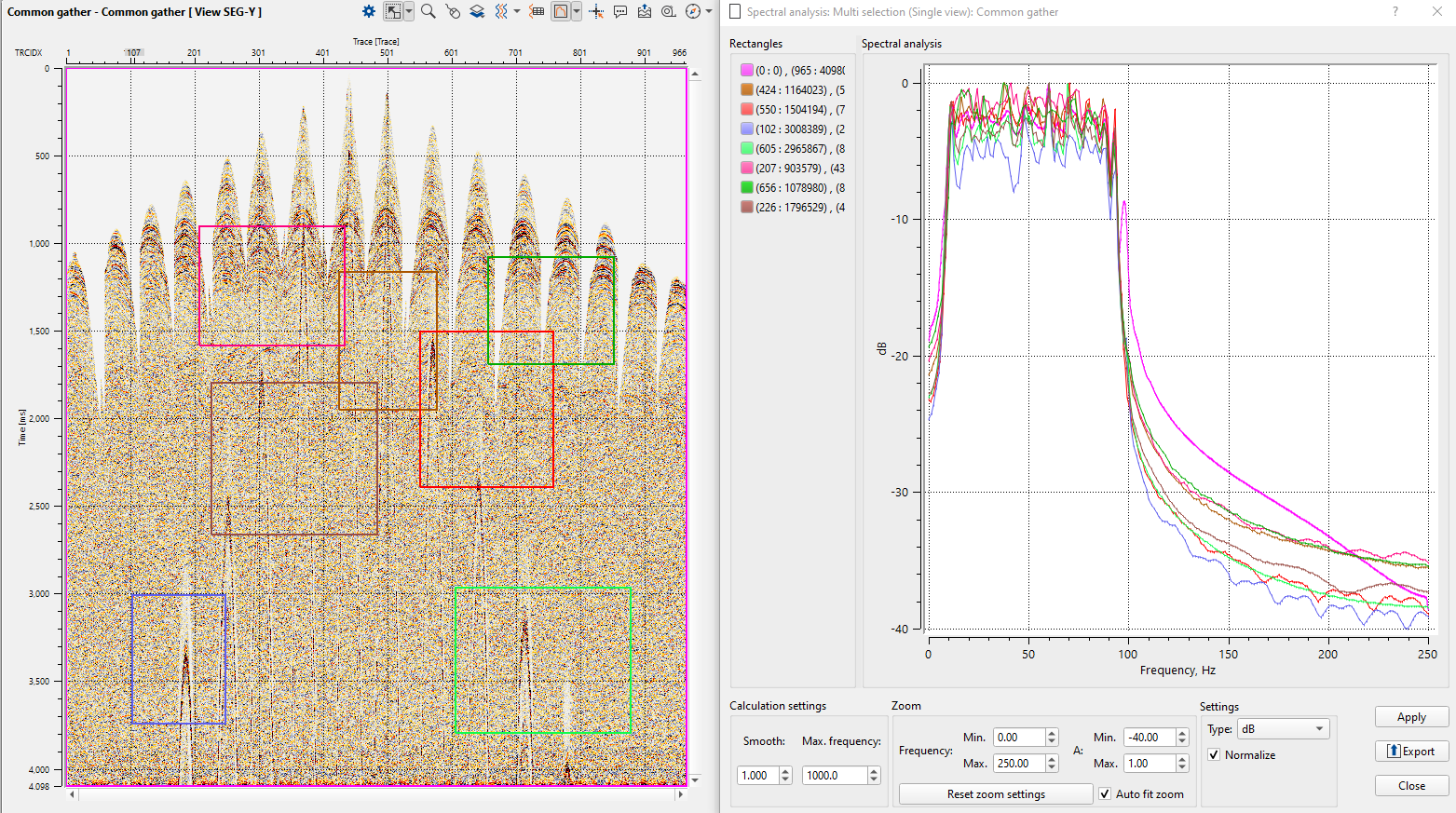
Task: Open the layers stack icon
Action: click(x=477, y=11)
